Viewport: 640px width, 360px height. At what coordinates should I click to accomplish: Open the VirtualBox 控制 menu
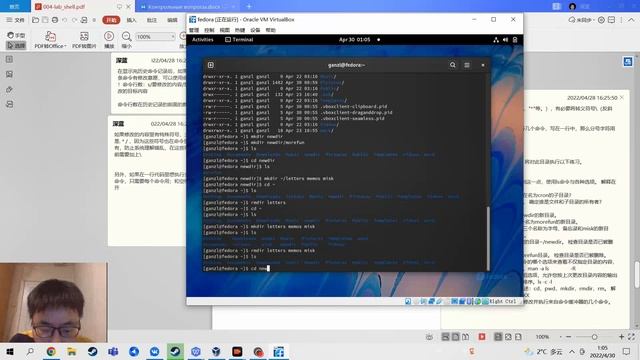click(209, 30)
